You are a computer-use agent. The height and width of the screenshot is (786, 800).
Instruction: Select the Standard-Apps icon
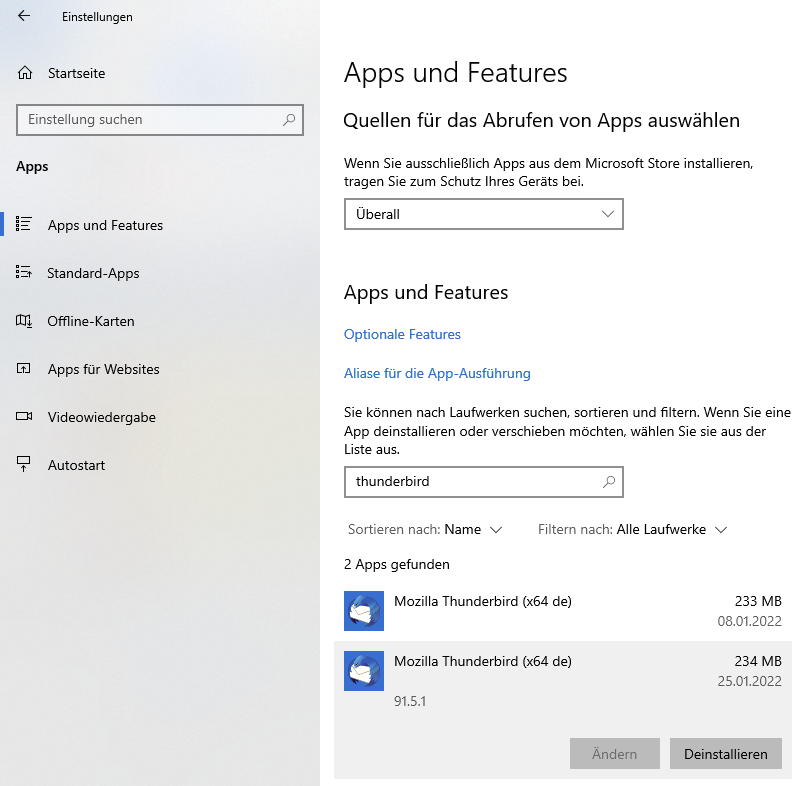click(23, 272)
